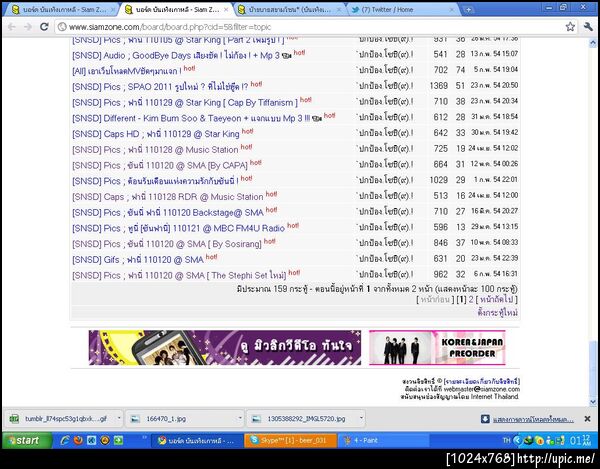The width and height of the screenshot is (600, 469).
Task: Open topic Star King Cap By Tiffanism
Action: point(184,103)
